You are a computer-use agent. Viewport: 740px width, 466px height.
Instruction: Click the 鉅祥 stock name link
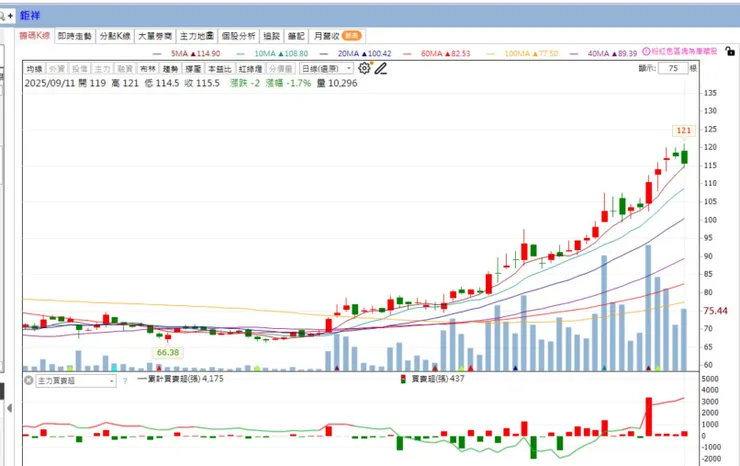pyautogui.click(x=30, y=16)
